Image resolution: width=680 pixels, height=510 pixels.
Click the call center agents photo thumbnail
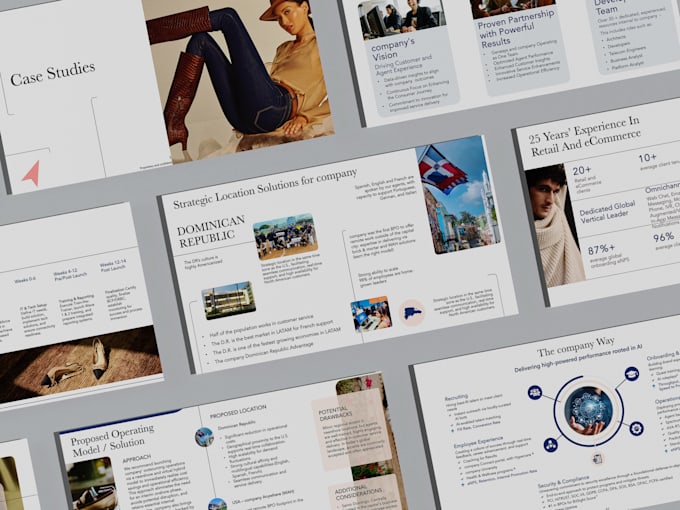(x=371, y=314)
